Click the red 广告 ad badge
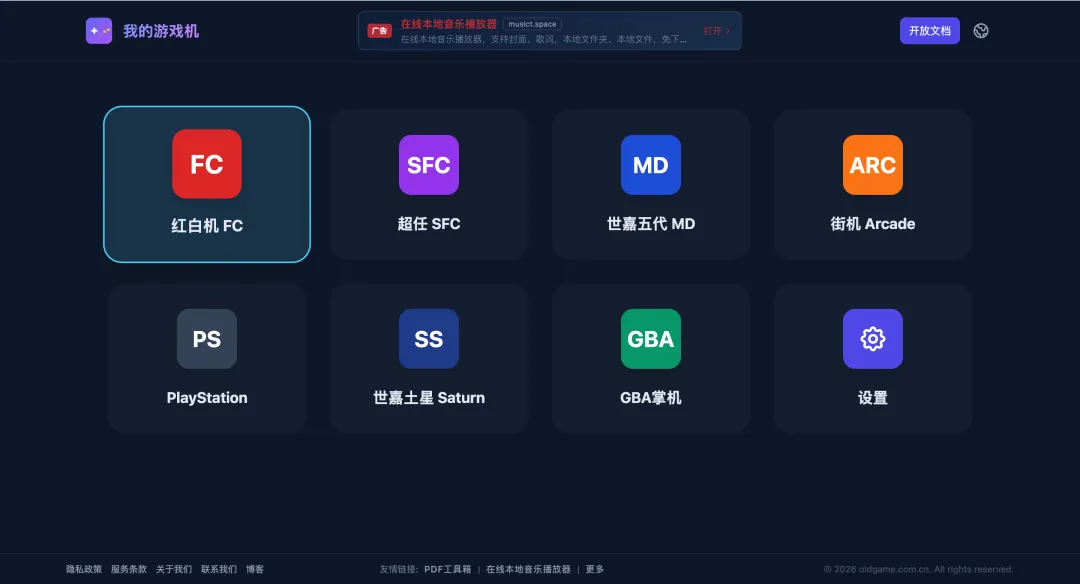 [x=380, y=31]
